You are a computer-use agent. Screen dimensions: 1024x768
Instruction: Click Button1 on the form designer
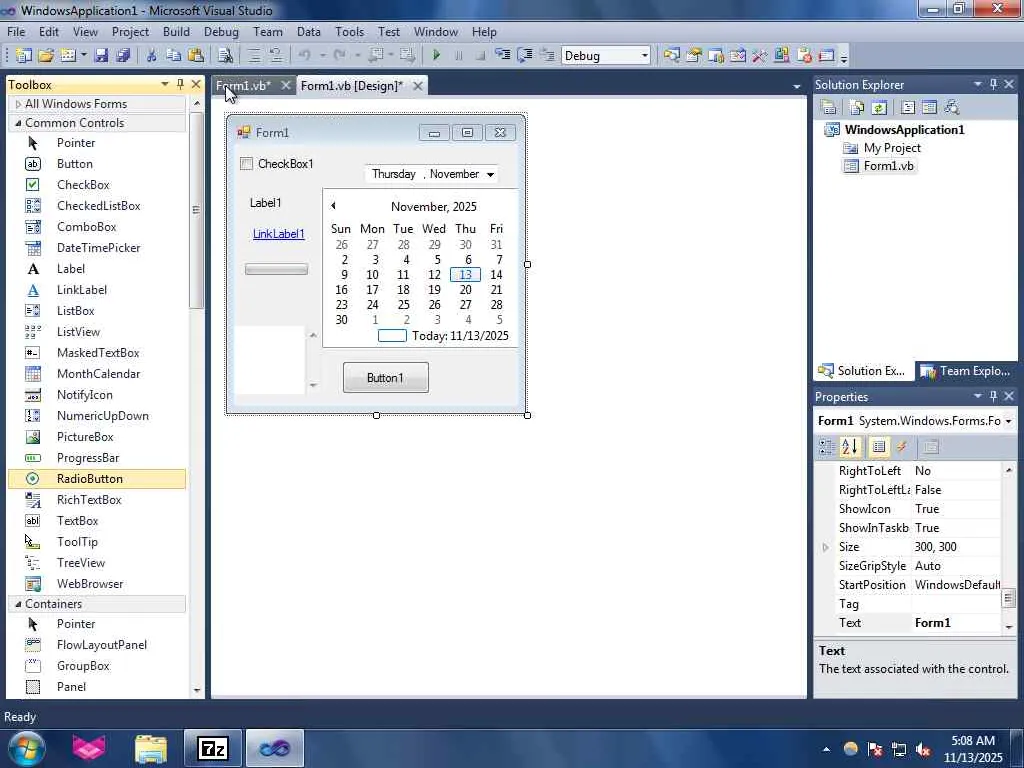(386, 377)
